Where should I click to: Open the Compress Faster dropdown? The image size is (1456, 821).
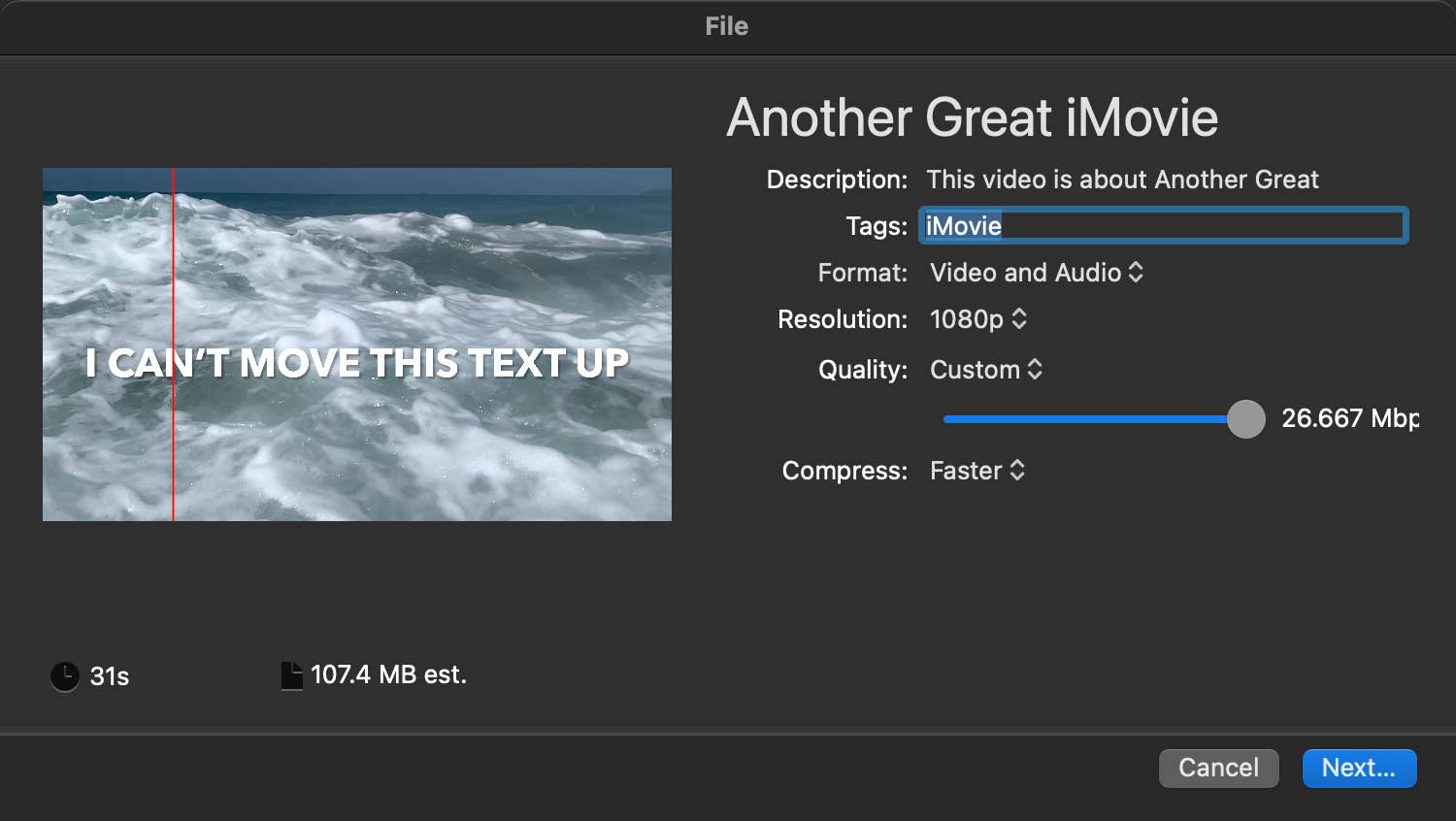pyautogui.click(x=977, y=471)
